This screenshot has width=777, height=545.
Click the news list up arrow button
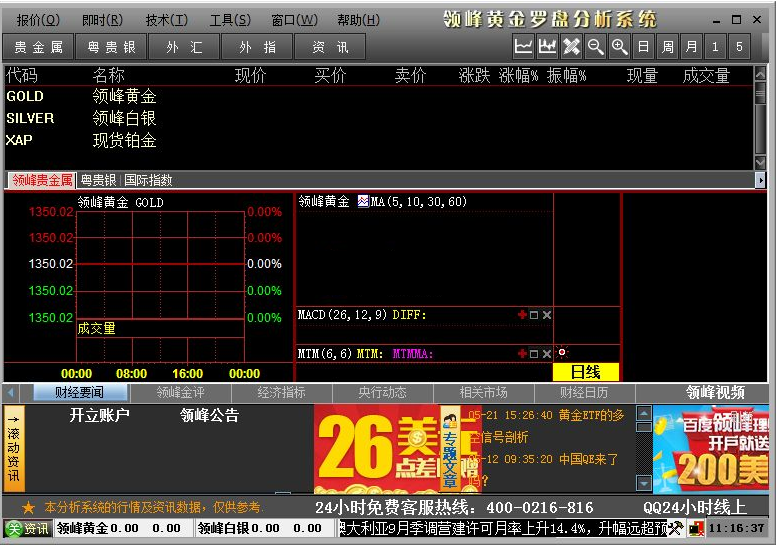644,413
